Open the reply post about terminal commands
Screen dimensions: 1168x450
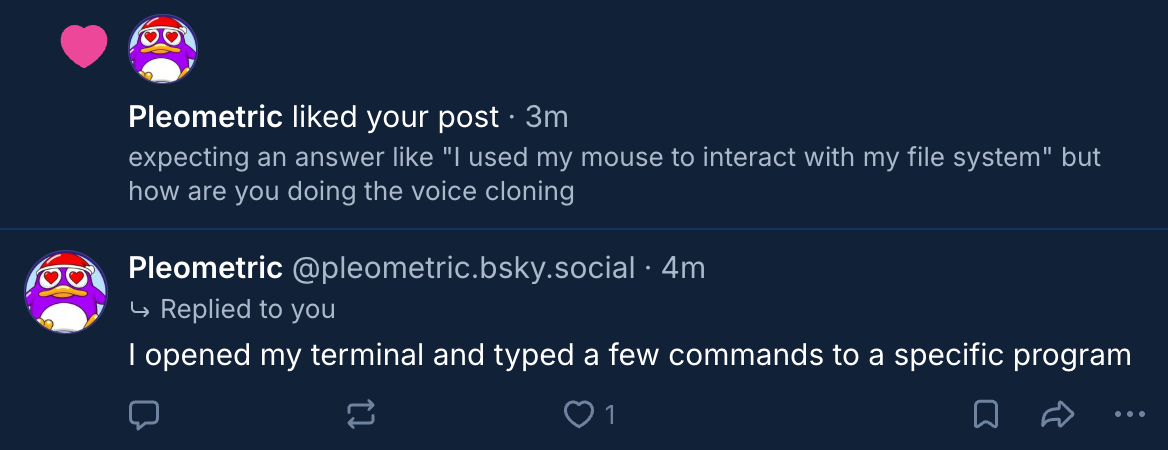(629, 355)
